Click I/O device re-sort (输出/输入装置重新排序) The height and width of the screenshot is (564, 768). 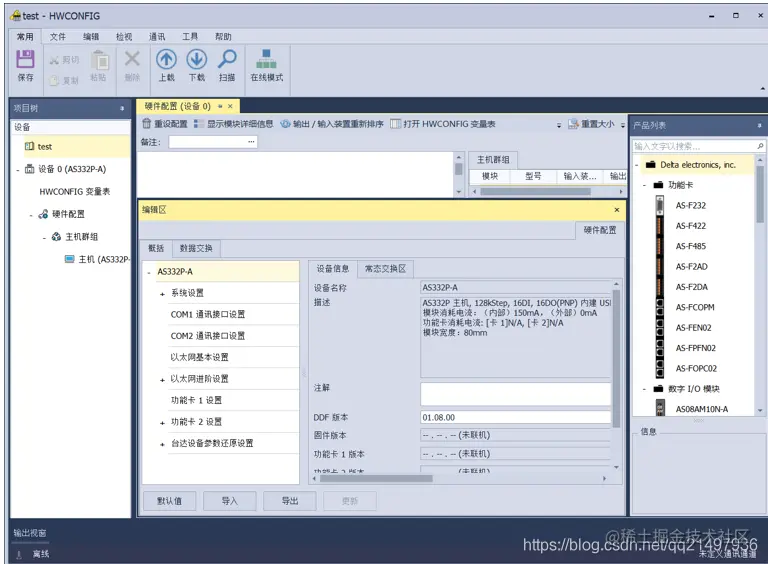click(332, 124)
